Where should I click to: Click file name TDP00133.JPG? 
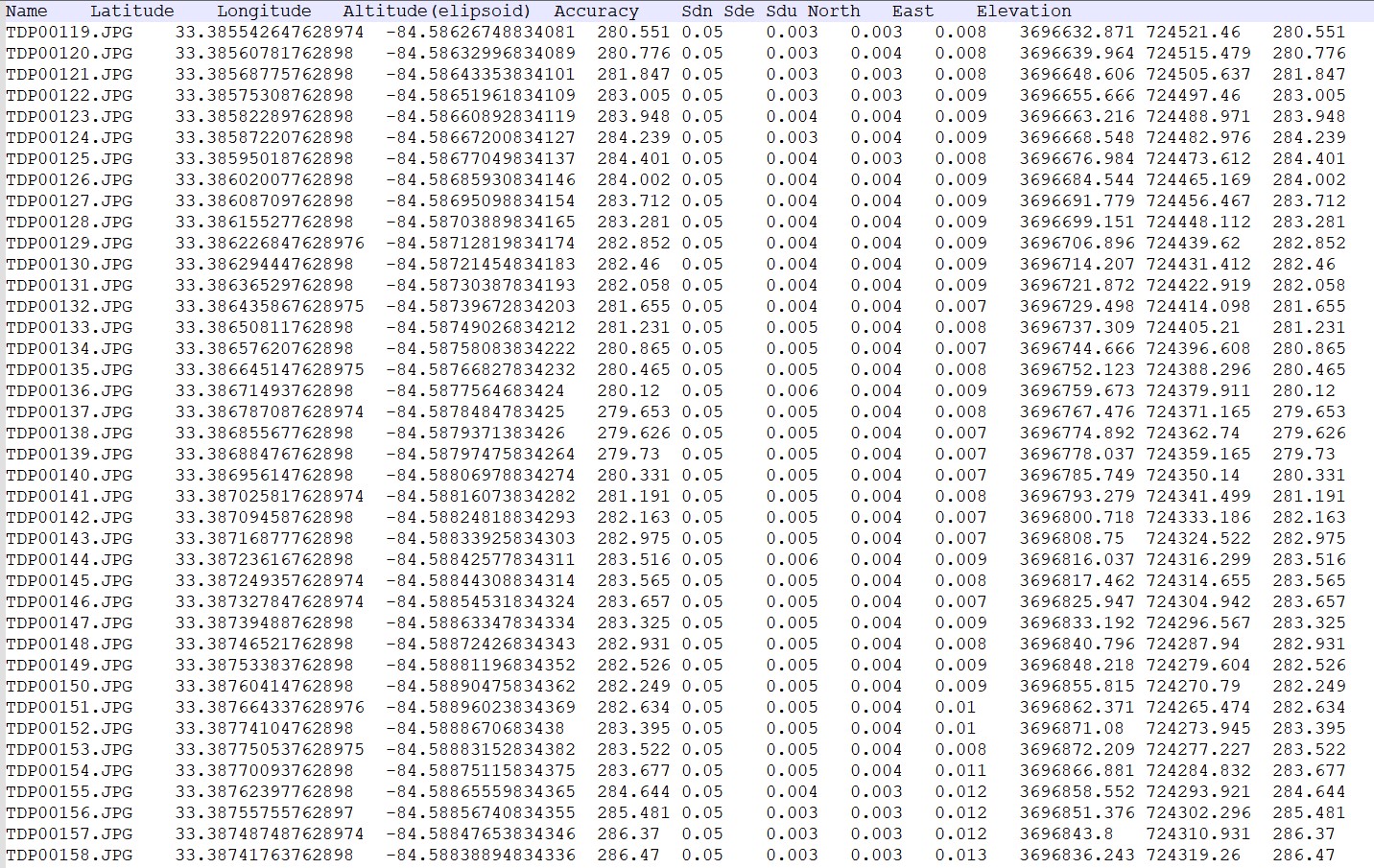(x=69, y=327)
